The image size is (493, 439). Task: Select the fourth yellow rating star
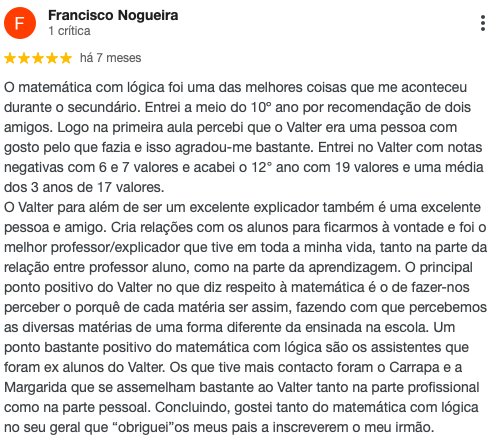[52, 58]
